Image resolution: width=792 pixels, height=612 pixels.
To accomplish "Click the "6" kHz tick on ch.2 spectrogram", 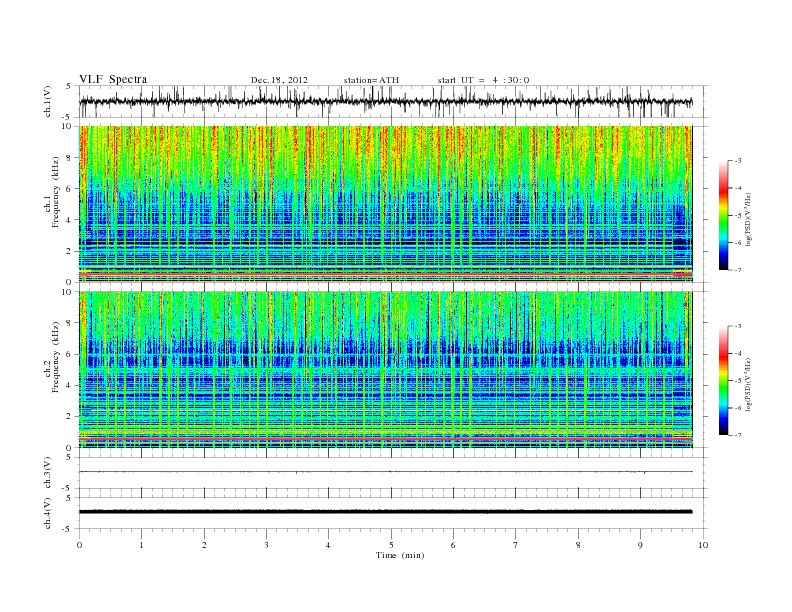I will 70,354.
